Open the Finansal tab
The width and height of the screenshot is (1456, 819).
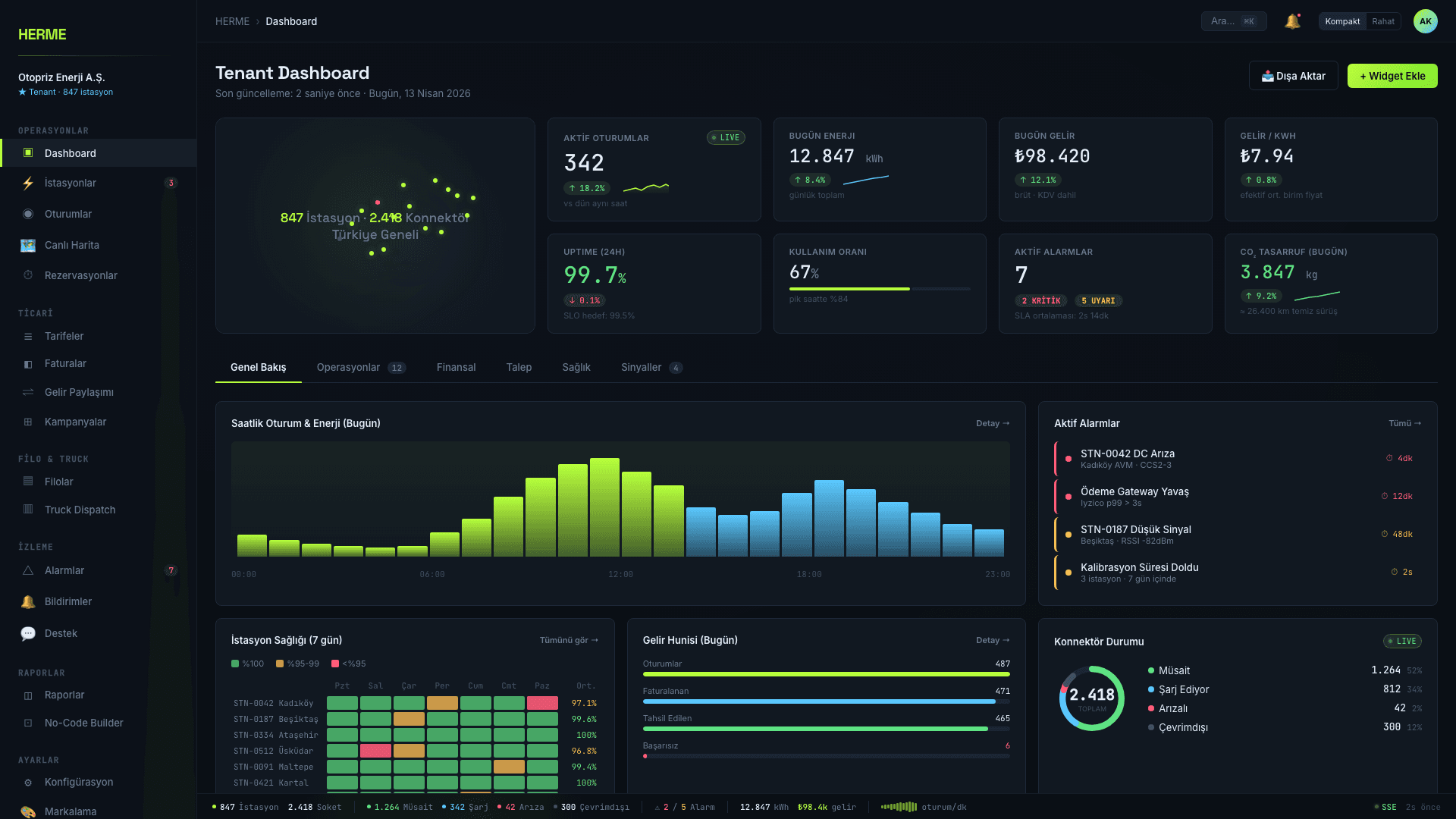pos(456,367)
